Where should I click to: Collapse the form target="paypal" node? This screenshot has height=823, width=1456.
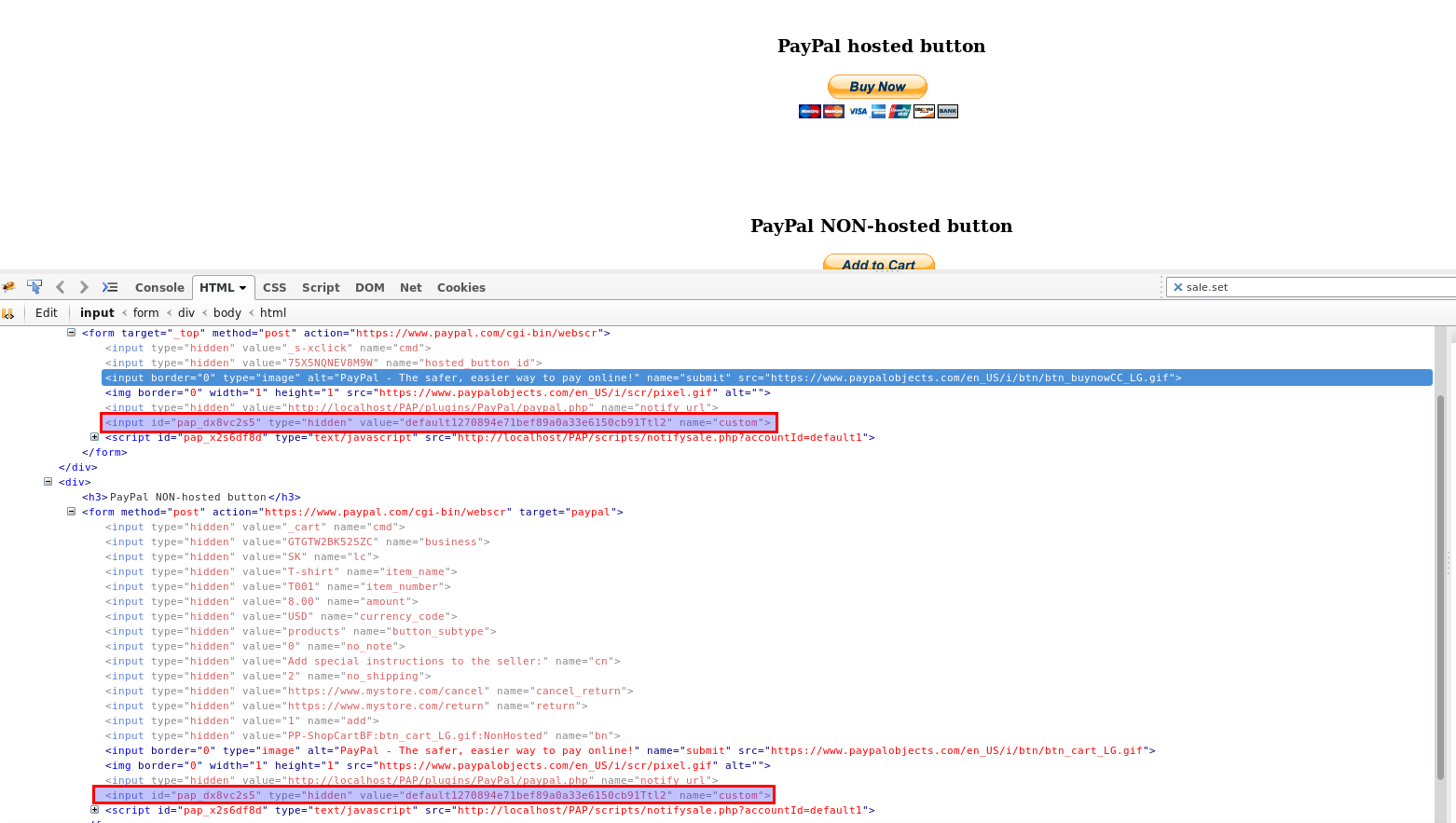point(71,512)
